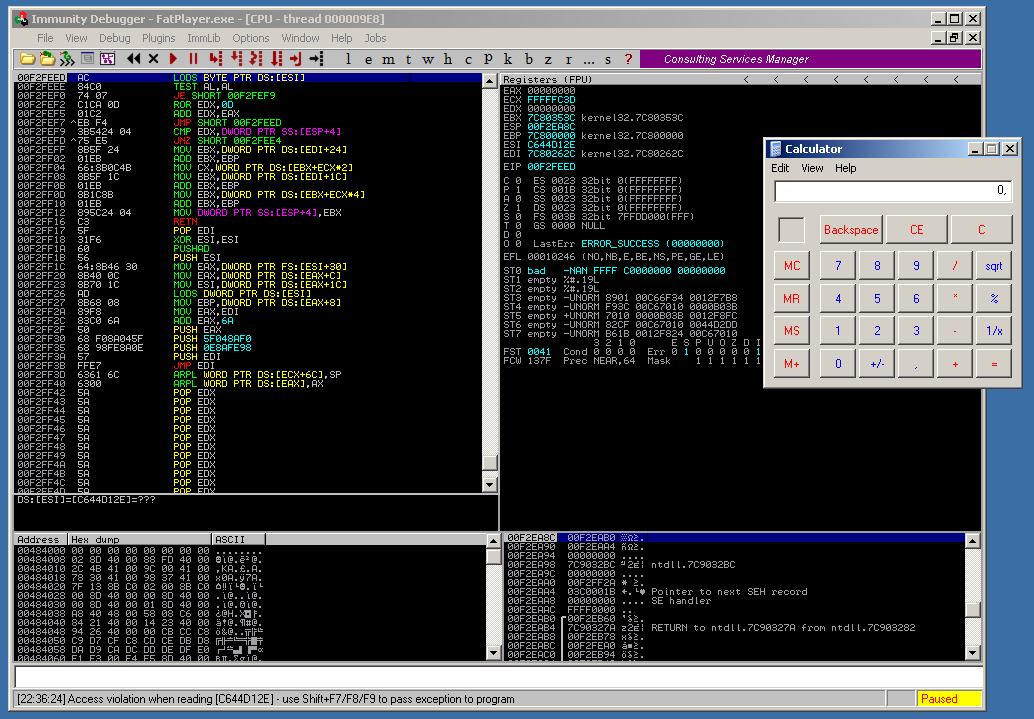Viewport: 1034px width, 719px height.
Task: Click the Calculator display field
Action: 893,191
